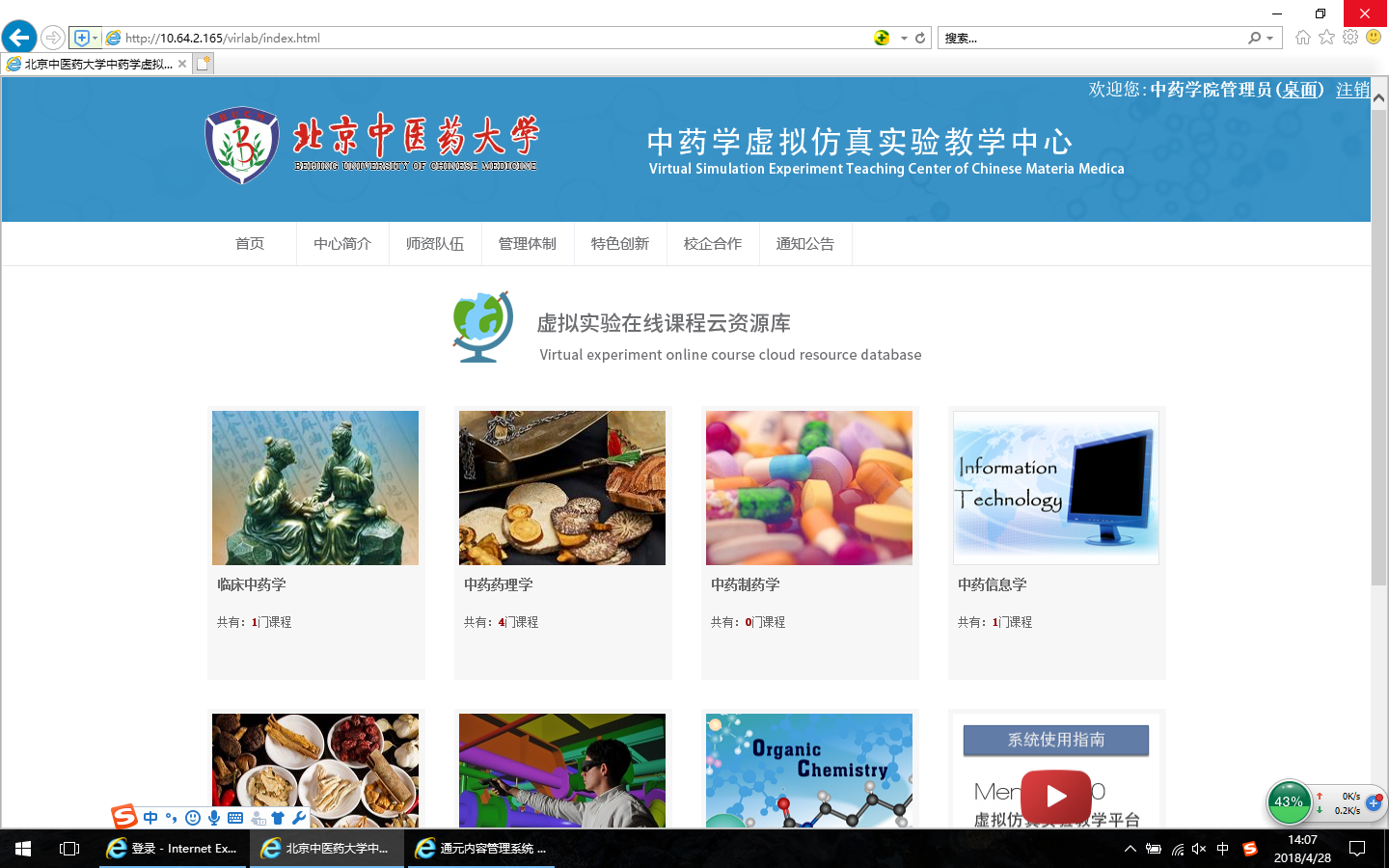This screenshot has width=1389, height=868.
Task: Click the Beijing University of Chinese Medicine logo
Action: [372, 145]
